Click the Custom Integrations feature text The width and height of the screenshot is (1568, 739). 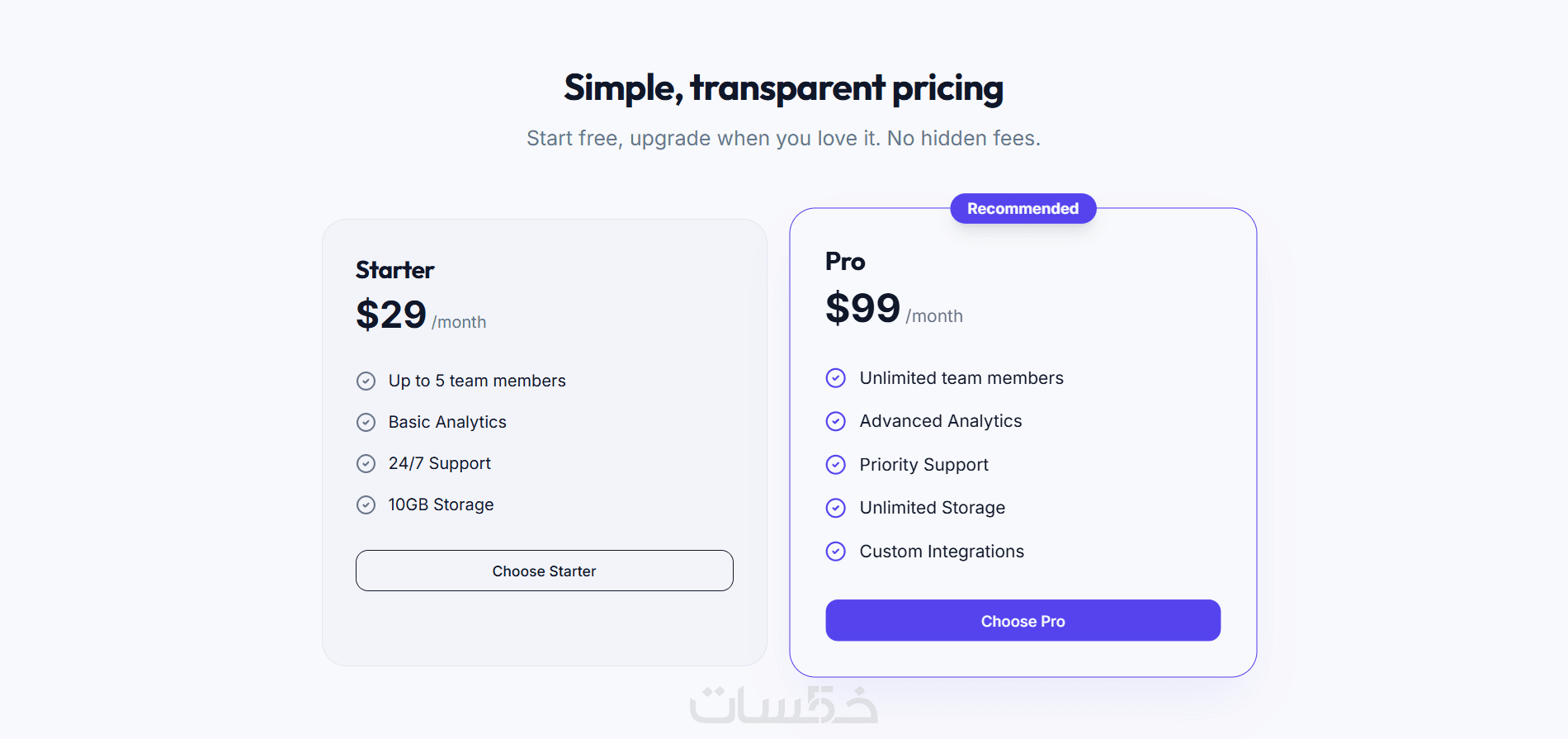[x=942, y=552]
